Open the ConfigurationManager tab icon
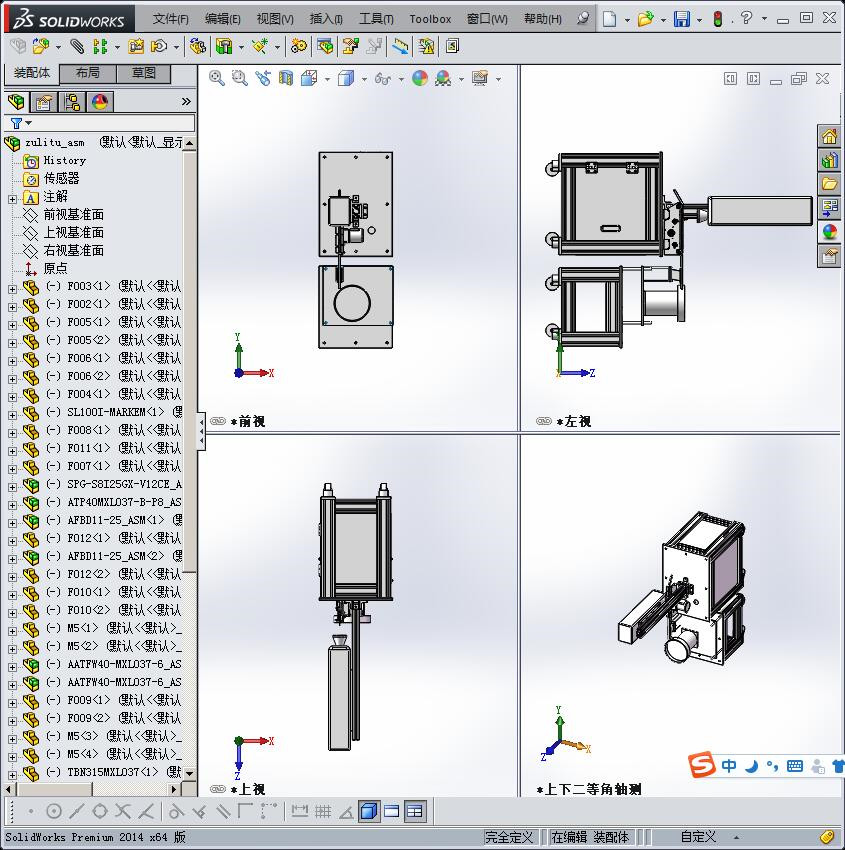This screenshot has height=850, width=845. pos(72,102)
